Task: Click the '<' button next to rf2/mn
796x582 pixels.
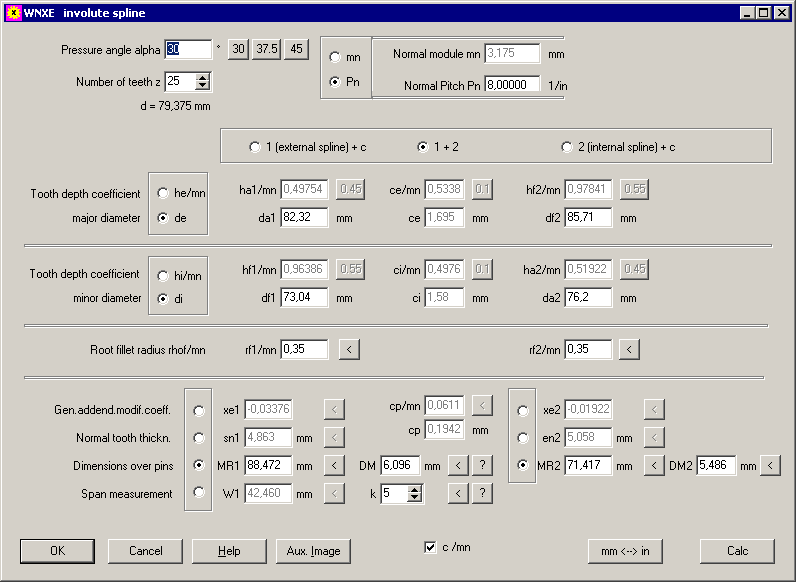Action: (x=628, y=349)
